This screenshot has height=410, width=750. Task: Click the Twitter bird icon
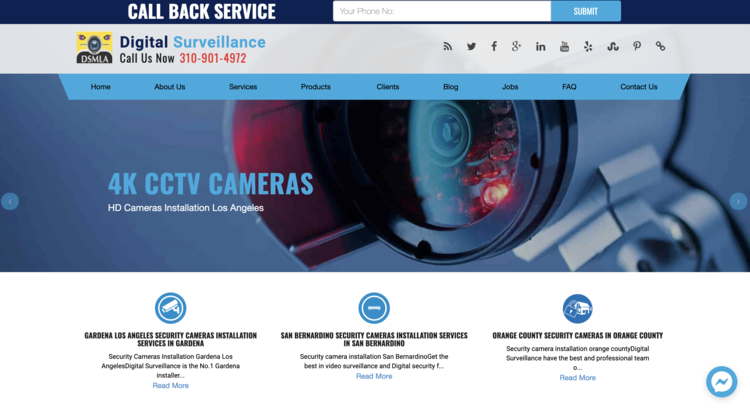pyautogui.click(x=471, y=46)
